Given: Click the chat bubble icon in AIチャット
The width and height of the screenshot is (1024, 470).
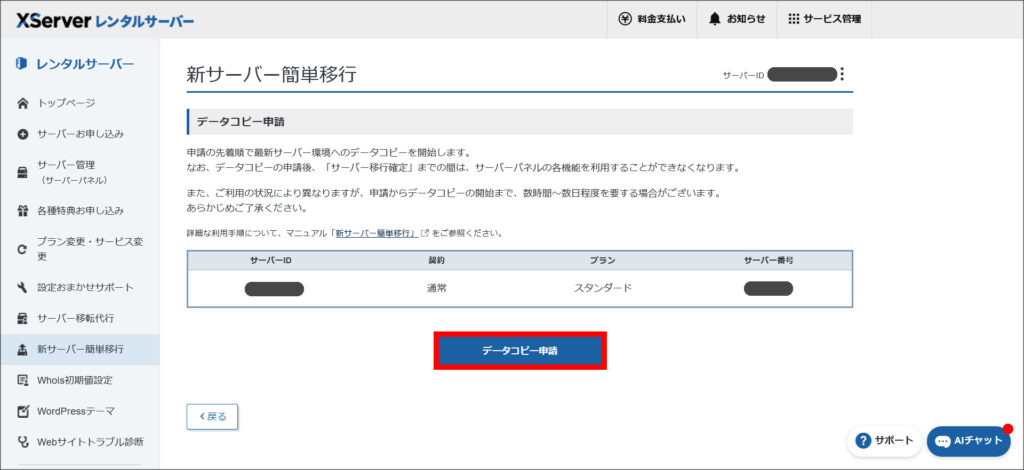Looking at the screenshot, I should (942, 441).
